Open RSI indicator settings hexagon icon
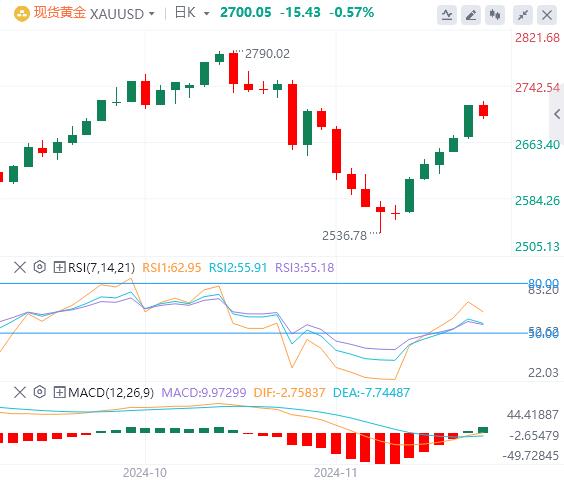 point(40,267)
